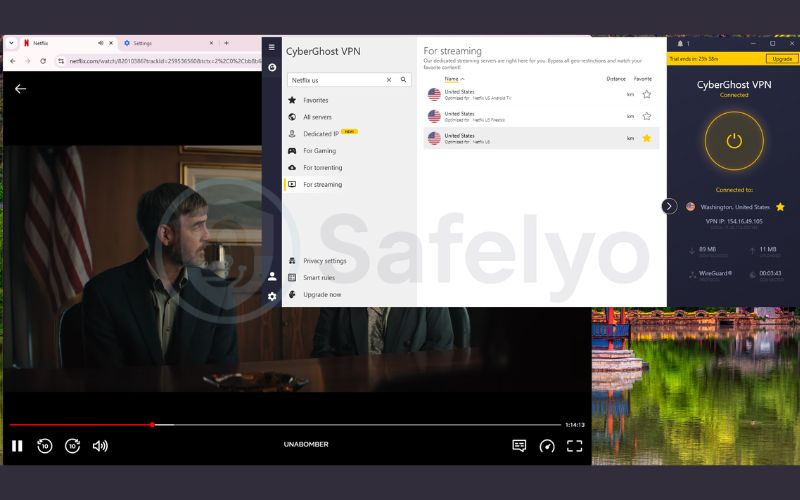Rewind Netflix video 10 seconds
Screen dimensions: 800x500
point(45,446)
